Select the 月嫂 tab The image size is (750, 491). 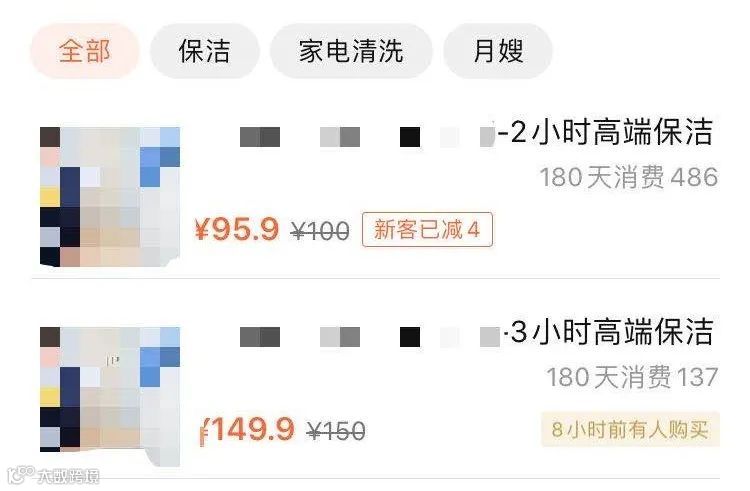(498, 51)
